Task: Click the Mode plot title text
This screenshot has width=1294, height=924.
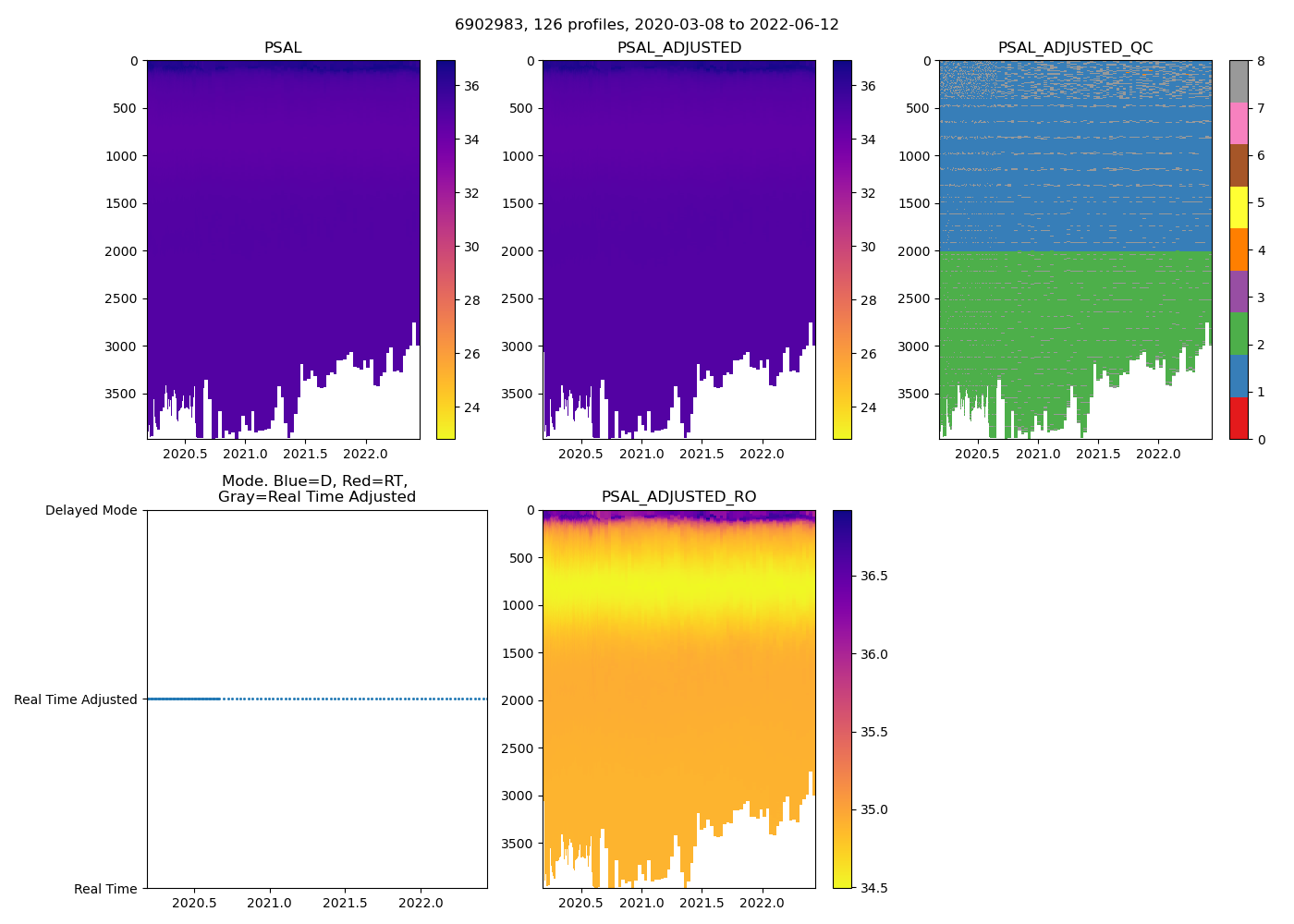Action: pos(316,489)
